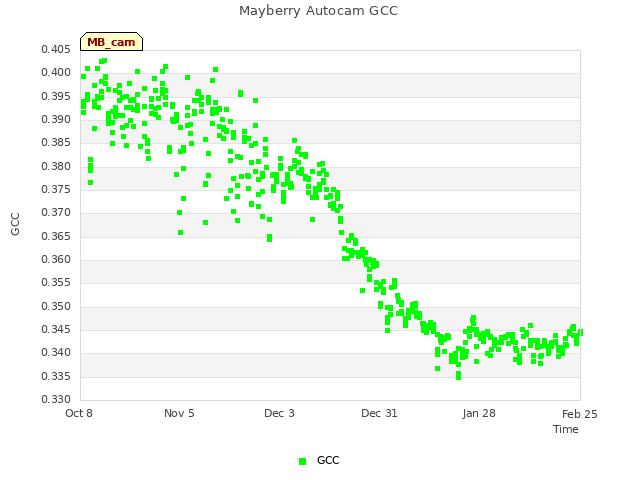Image resolution: width=640 pixels, height=480 pixels.
Task: Click the 0.385 y-axis tick label
Action: pyautogui.click(x=56, y=142)
